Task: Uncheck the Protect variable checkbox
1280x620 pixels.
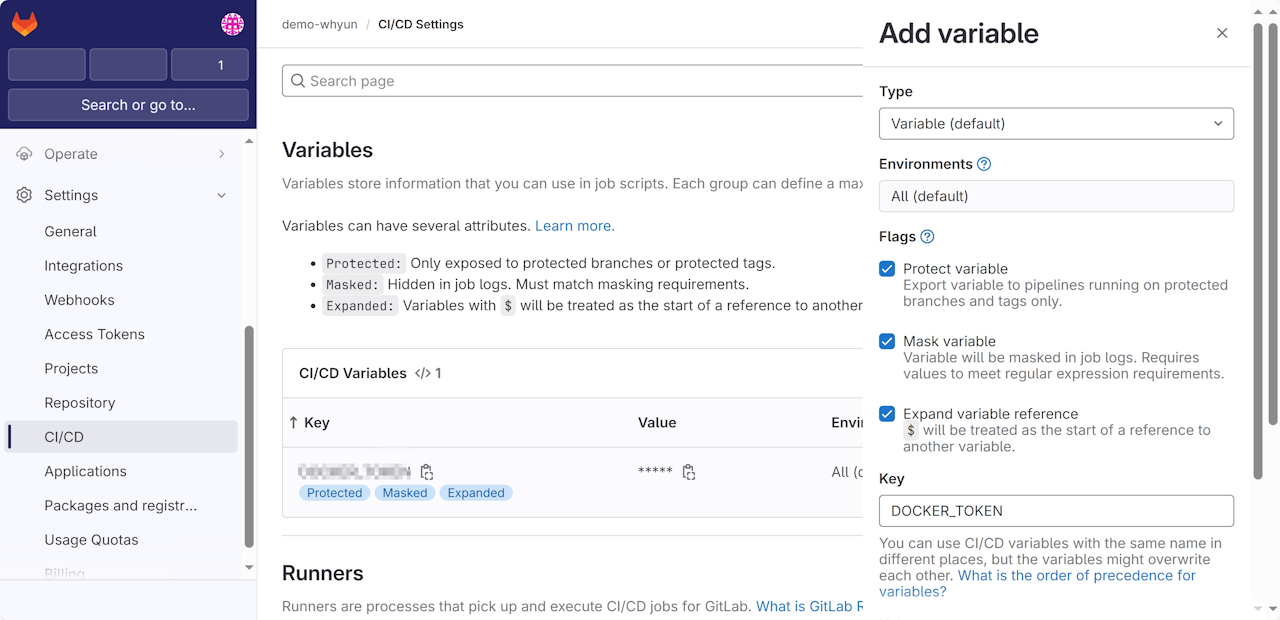Action: 887,269
